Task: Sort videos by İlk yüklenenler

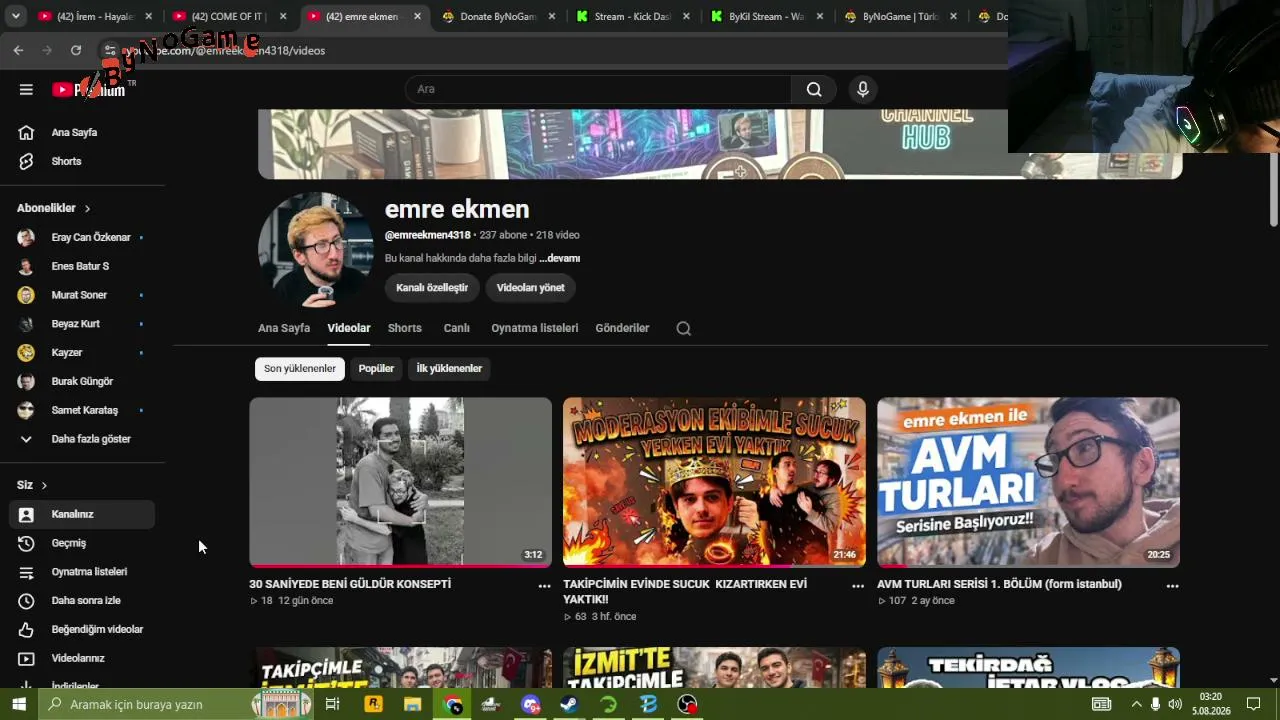Action: click(x=449, y=369)
